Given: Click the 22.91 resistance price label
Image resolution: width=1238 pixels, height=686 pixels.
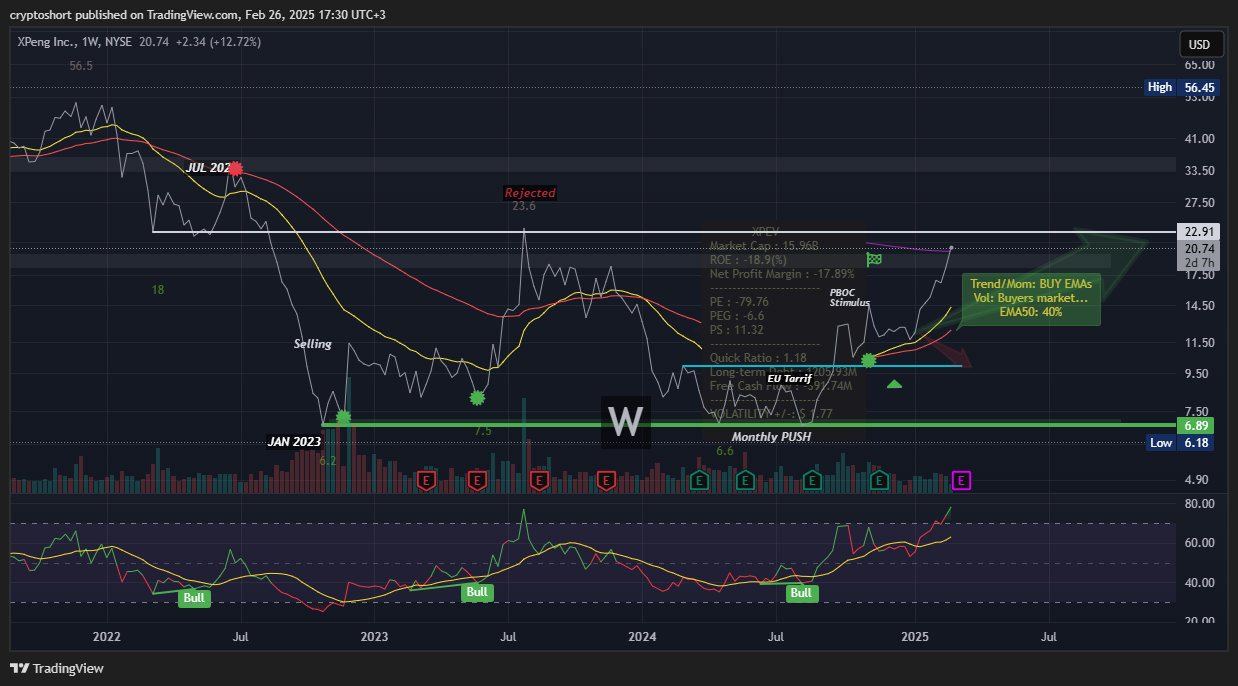Looking at the screenshot, I should click(1198, 232).
